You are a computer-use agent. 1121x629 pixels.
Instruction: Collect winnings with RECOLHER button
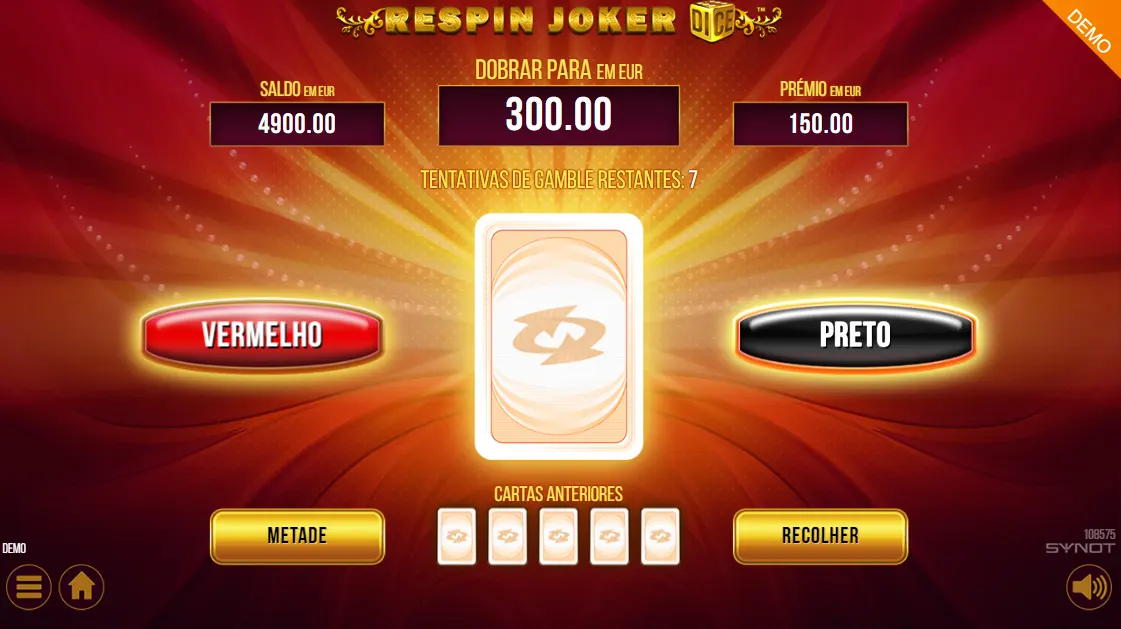[x=821, y=536]
